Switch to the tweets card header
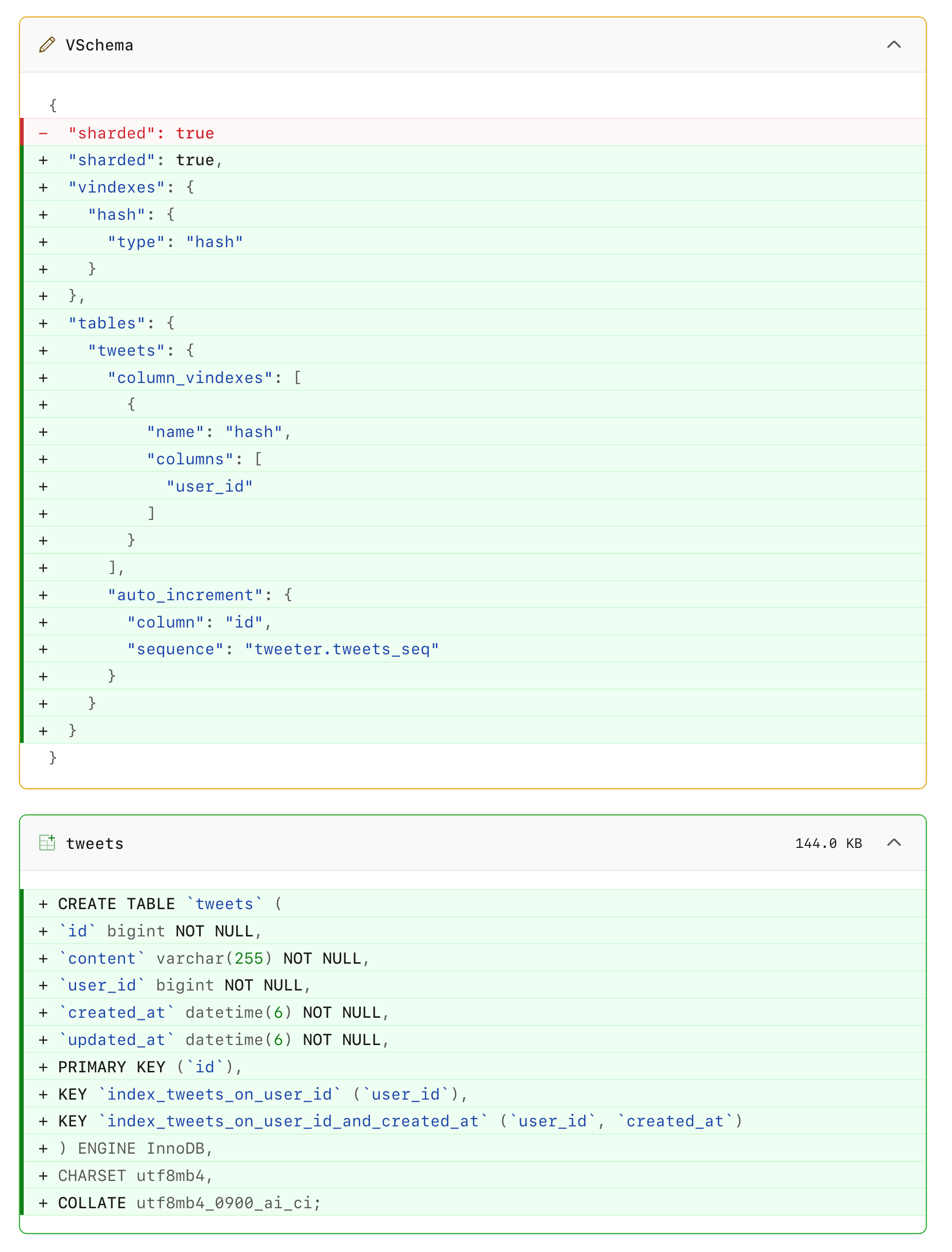The width and height of the screenshot is (952, 1252). coord(95,843)
